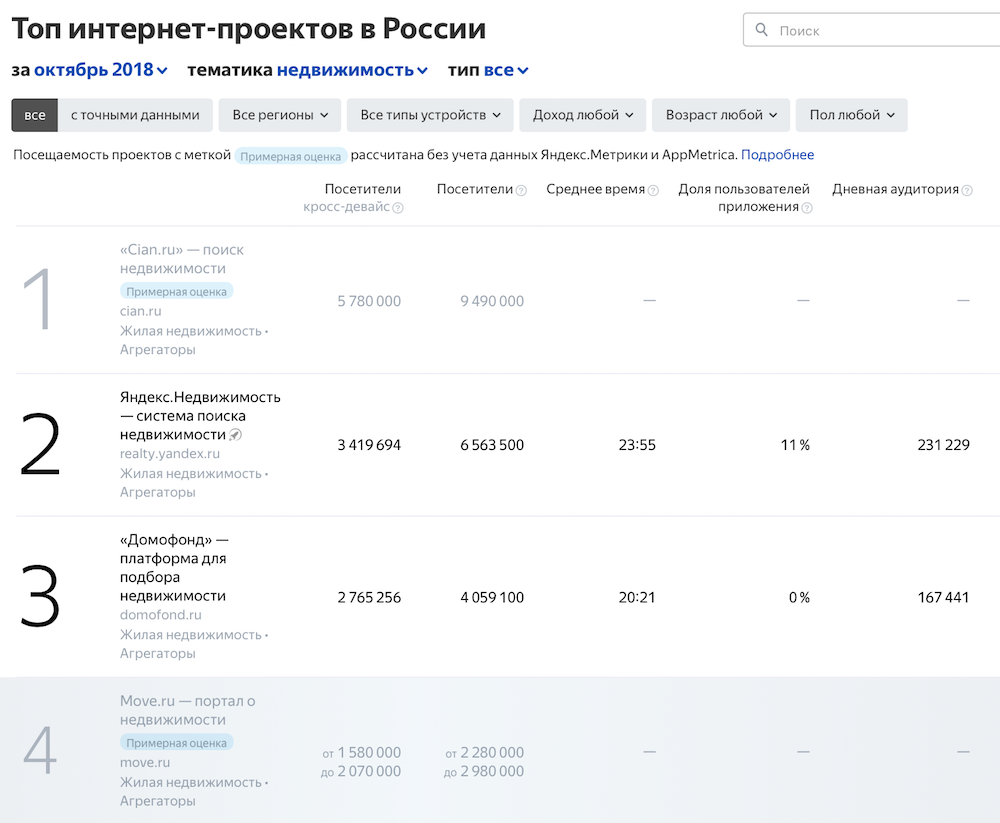Click Move.ru visitors range от 2 280 000

point(485,753)
